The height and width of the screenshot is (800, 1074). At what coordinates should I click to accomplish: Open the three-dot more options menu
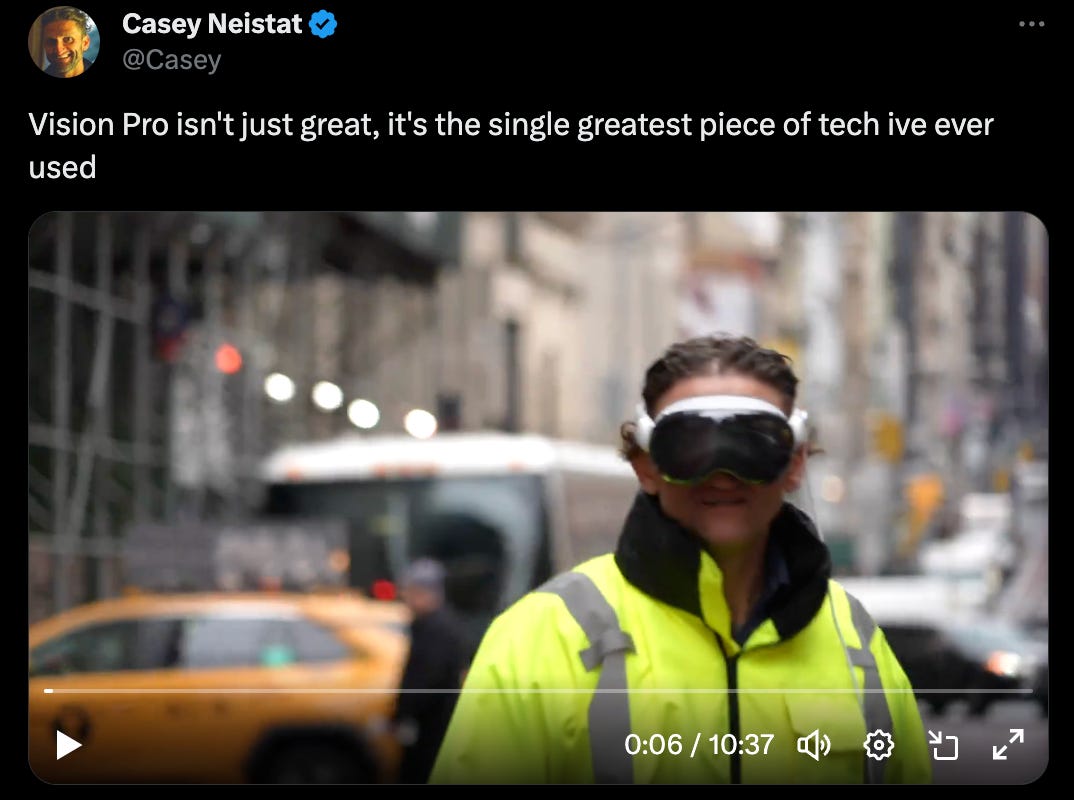1032,24
